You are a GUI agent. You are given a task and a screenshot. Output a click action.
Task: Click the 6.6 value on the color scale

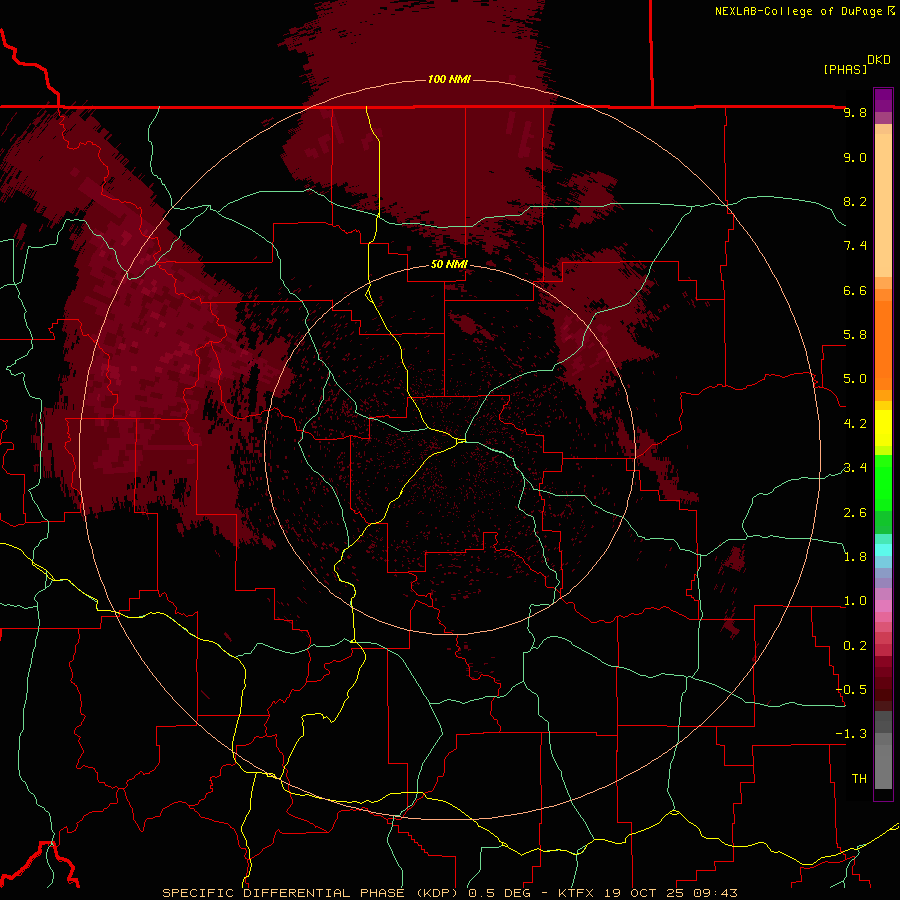(x=855, y=290)
